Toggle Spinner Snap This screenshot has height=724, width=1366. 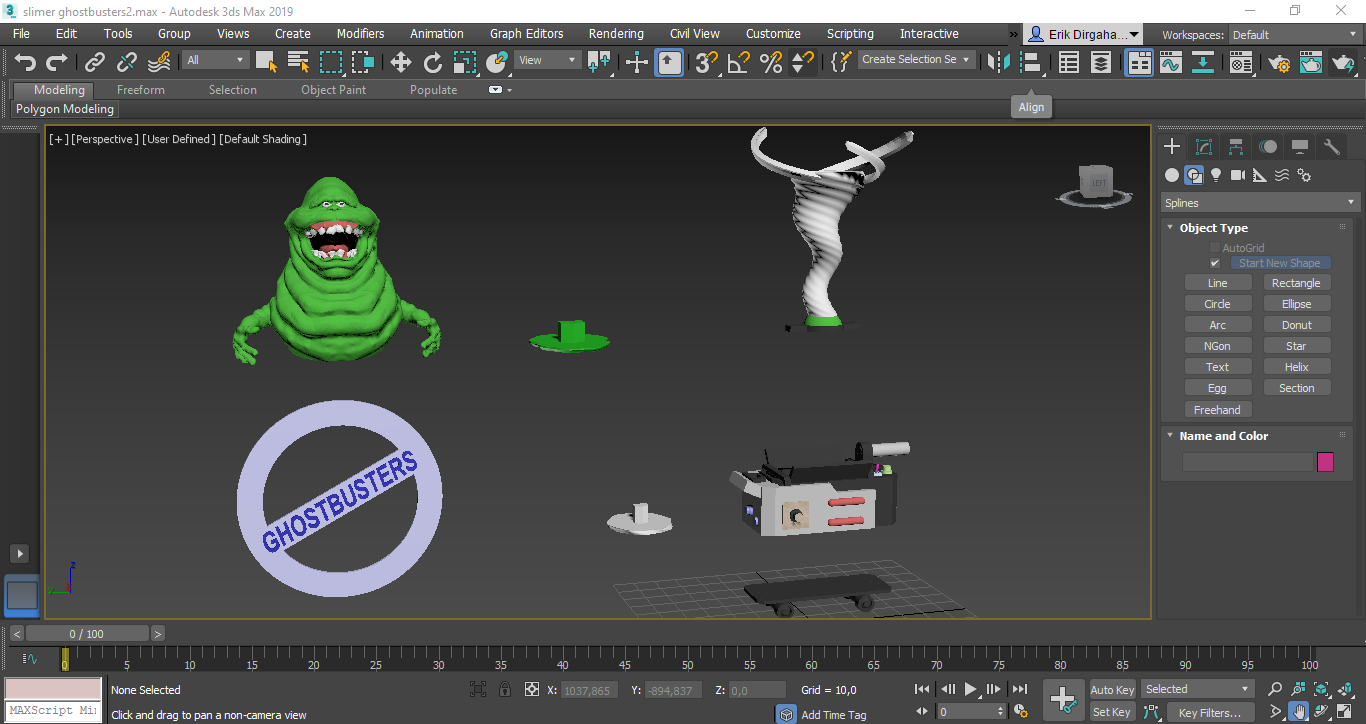click(x=803, y=62)
